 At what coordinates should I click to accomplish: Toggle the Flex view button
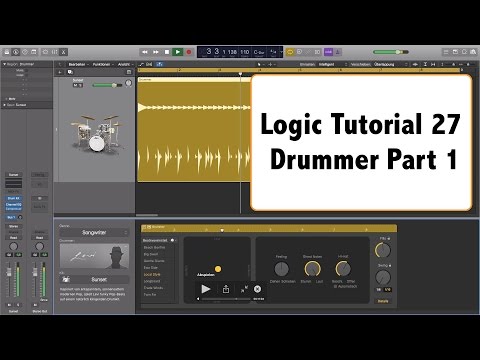(149, 64)
